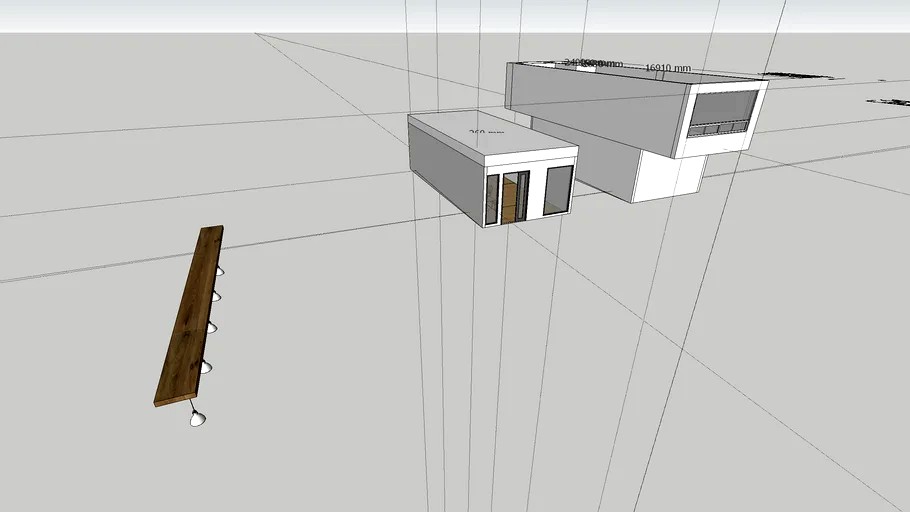Viewport: 910px width, 512px height.
Task: Select the fourth lamp from the top of plank
Action: click(x=205, y=367)
